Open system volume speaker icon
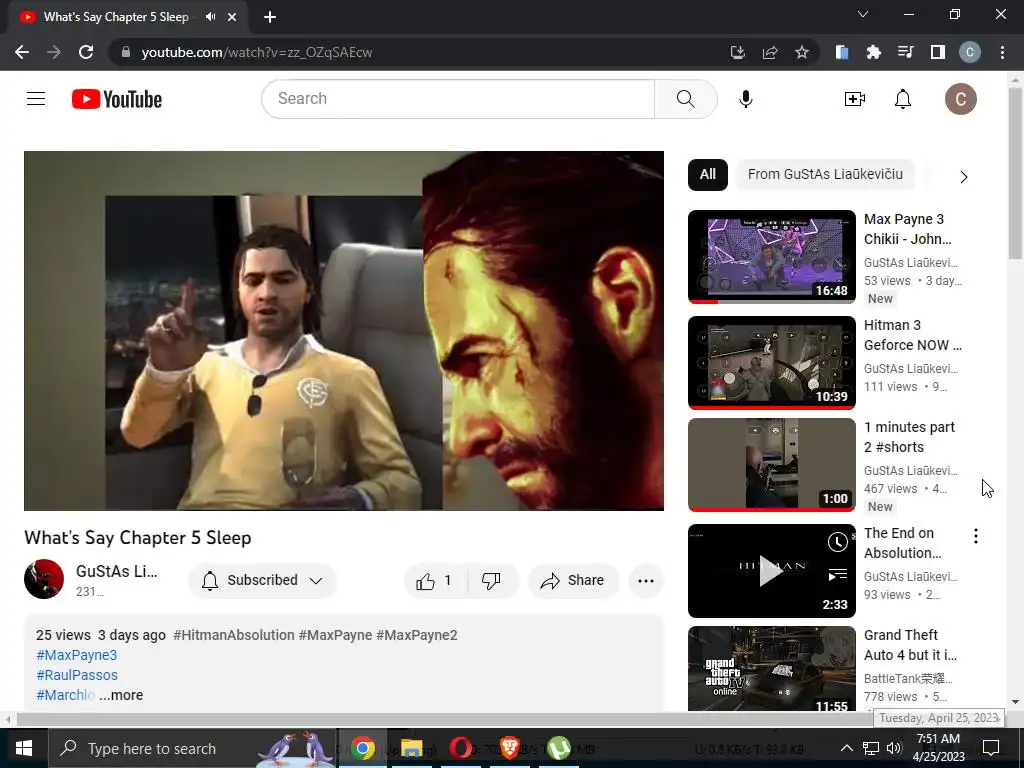 pyautogui.click(x=894, y=748)
